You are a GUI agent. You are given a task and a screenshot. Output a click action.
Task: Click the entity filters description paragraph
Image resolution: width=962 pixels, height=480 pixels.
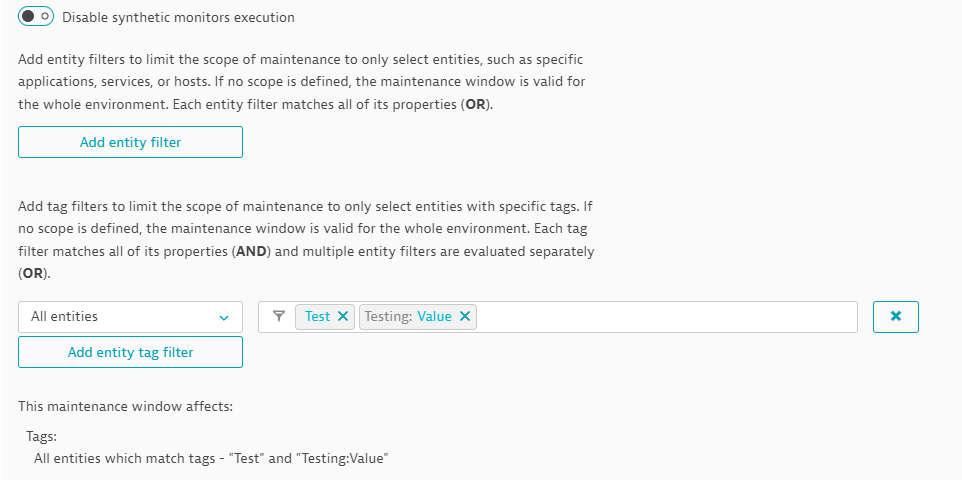pyautogui.click(x=300, y=82)
